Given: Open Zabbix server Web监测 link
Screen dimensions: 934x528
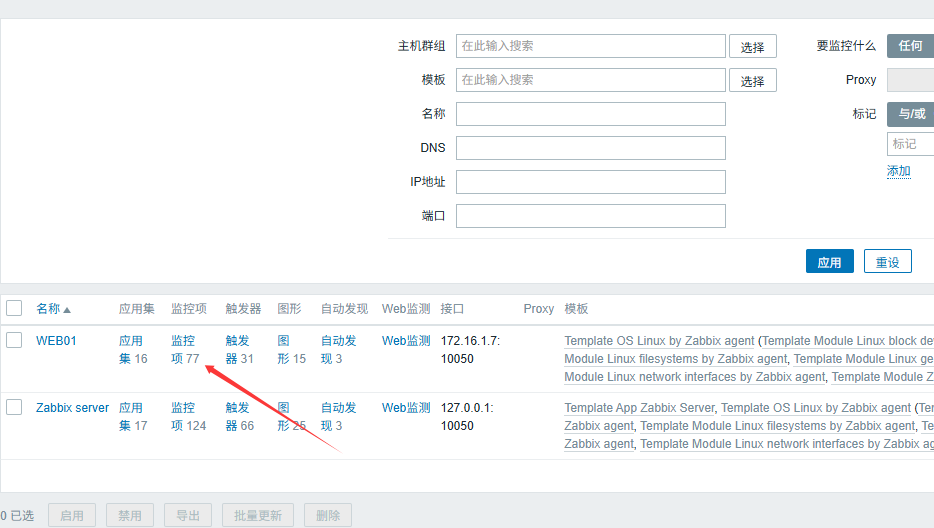Looking at the screenshot, I should tap(406, 408).
